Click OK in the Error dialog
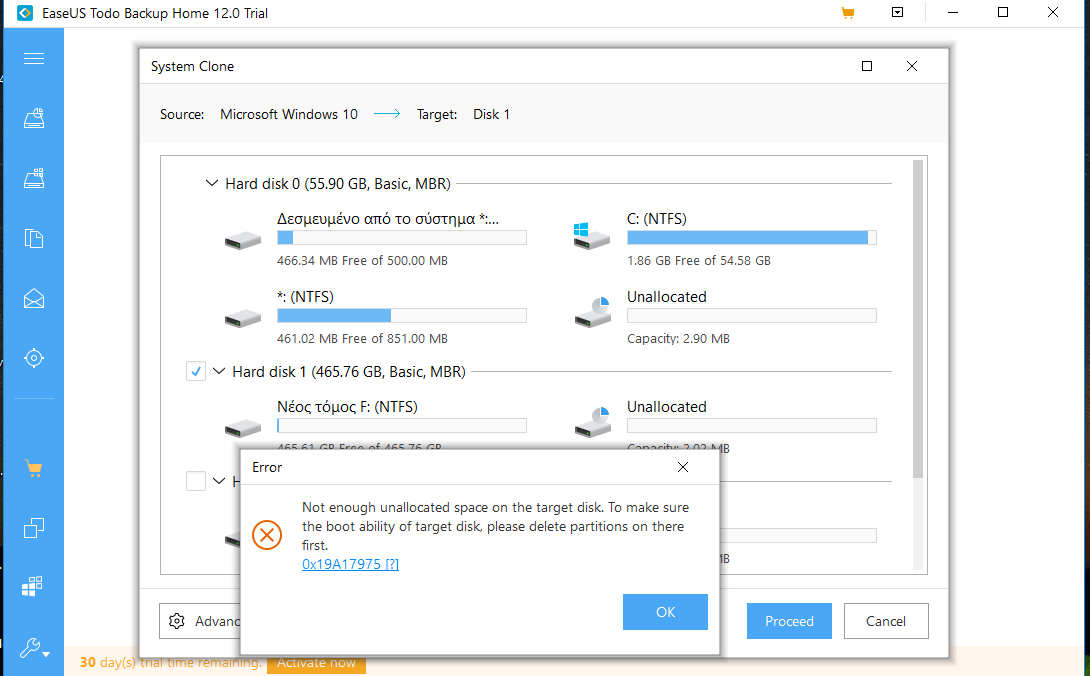1090x676 pixels. pos(665,612)
